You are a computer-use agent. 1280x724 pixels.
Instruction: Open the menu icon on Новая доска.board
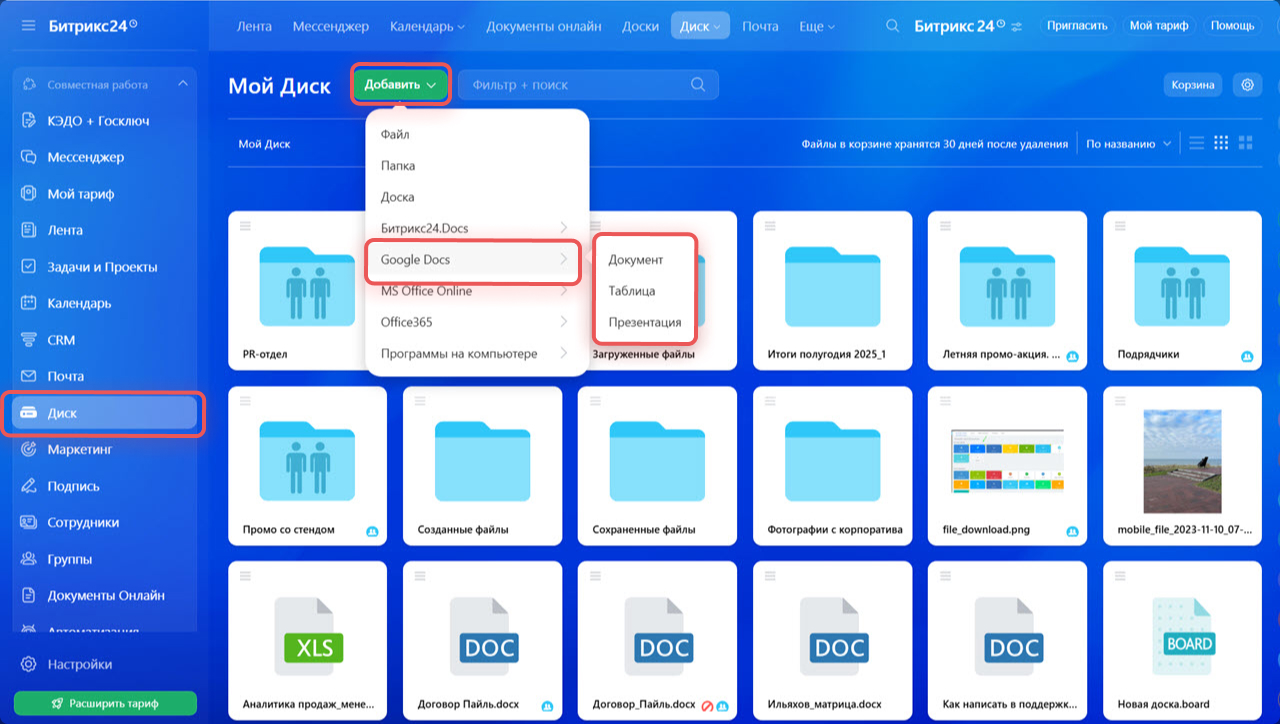(1120, 577)
